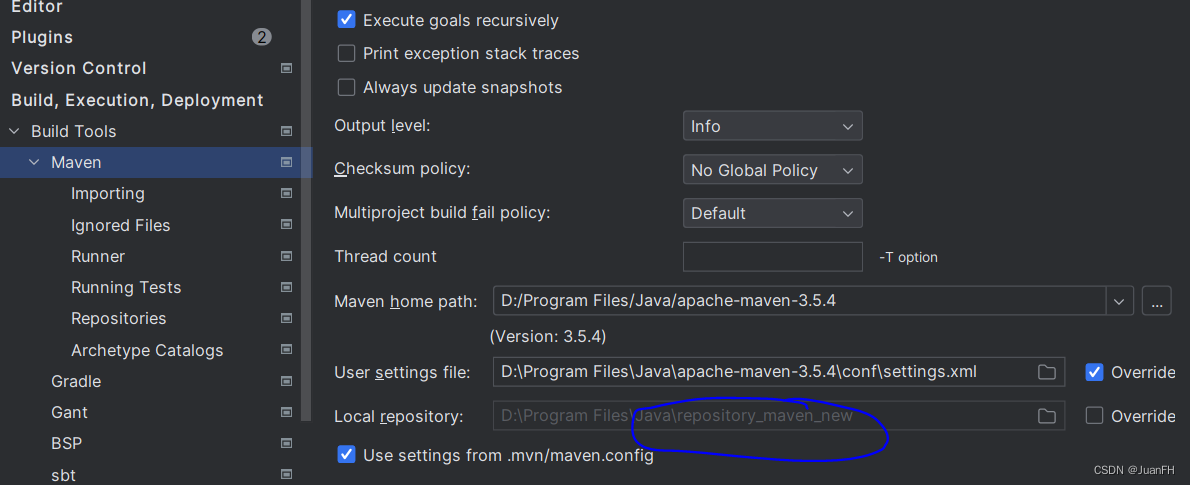The image size is (1190, 485).
Task: Click the -T option hint text
Action: coord(908,257)
